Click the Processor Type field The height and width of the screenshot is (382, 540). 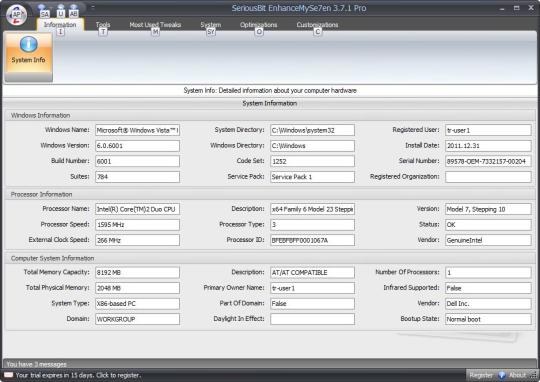(x=312, y=225)
